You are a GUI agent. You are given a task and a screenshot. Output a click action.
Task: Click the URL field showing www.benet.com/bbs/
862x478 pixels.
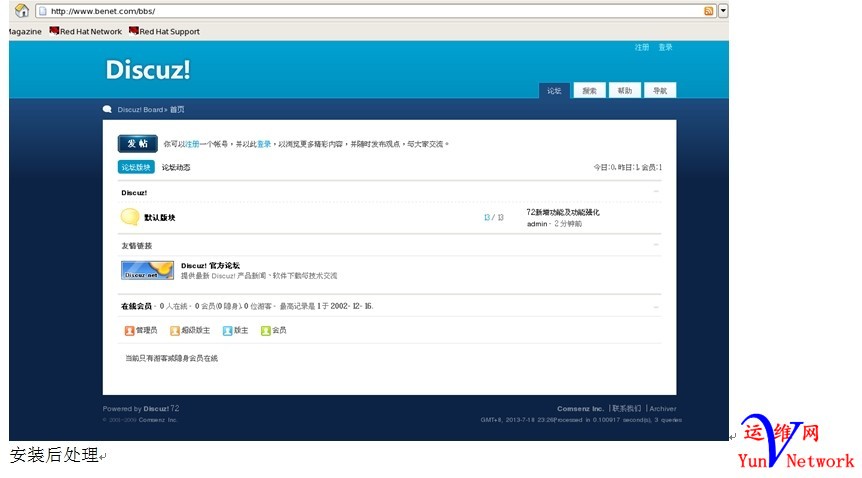pos(375,10)
